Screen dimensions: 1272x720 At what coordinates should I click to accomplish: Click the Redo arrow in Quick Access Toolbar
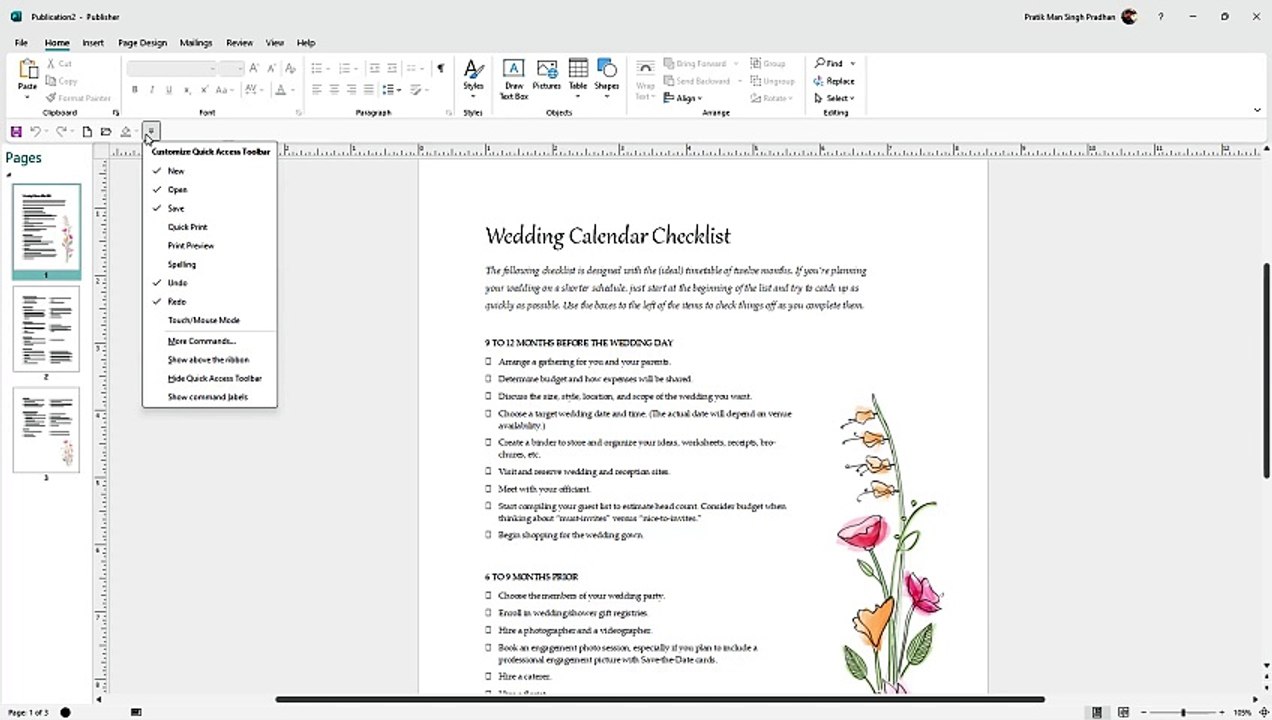pyautogui.click(x=61, y=132)
